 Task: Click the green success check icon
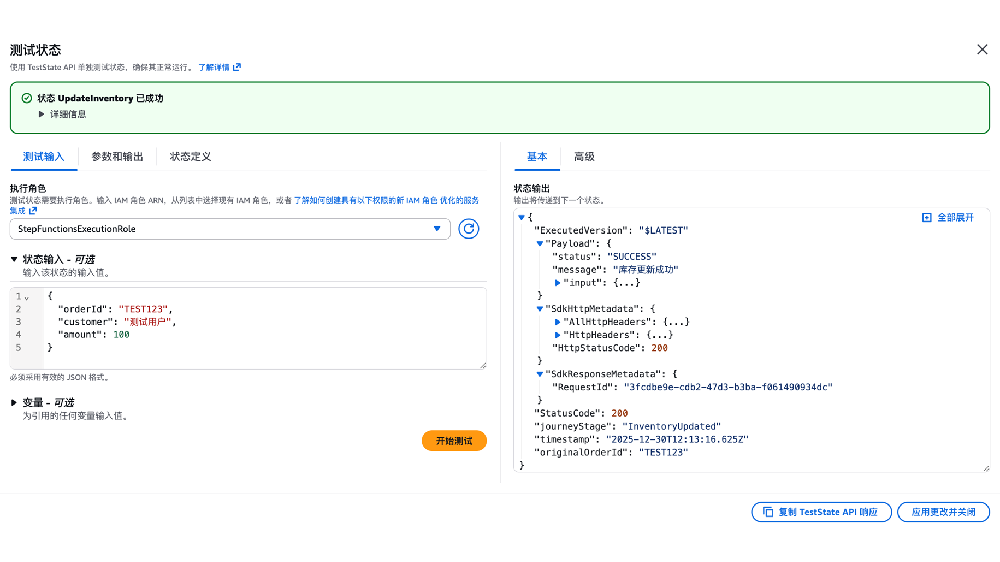(26, 98)
